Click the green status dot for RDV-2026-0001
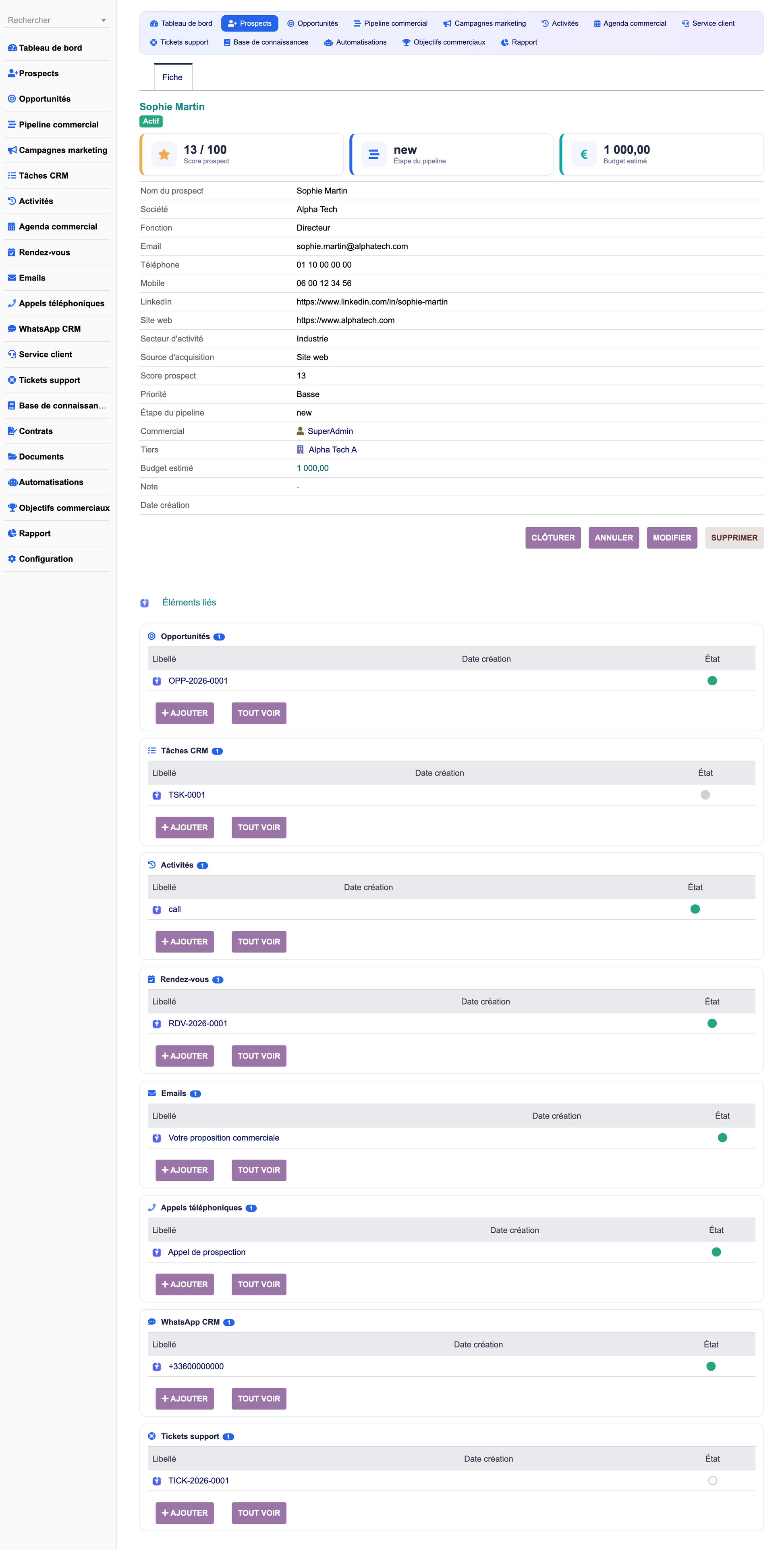784x1560 pixels. coord(712,1023)
